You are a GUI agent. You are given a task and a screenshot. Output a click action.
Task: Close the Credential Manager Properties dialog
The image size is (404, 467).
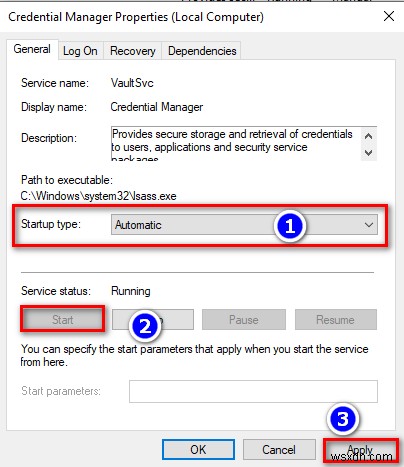389,16
